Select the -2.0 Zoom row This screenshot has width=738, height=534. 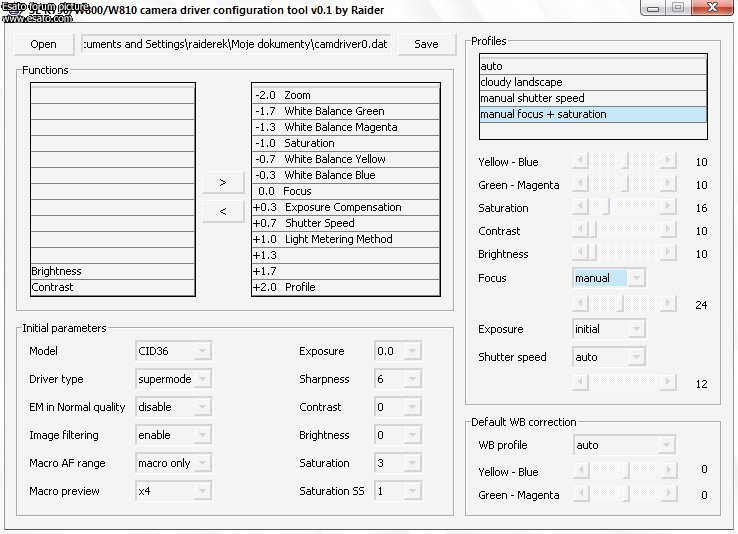click(x=346, y=95)
